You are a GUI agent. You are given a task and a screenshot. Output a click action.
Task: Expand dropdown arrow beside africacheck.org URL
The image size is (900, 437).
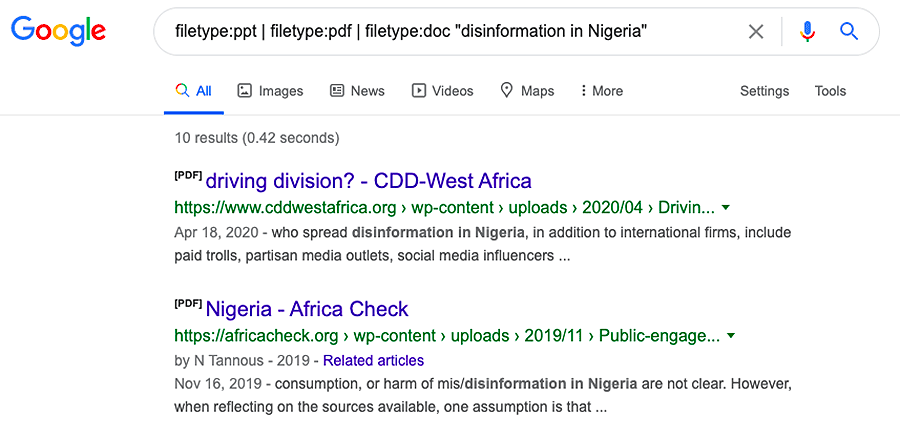pyautogui.click(x=731, y=335)
